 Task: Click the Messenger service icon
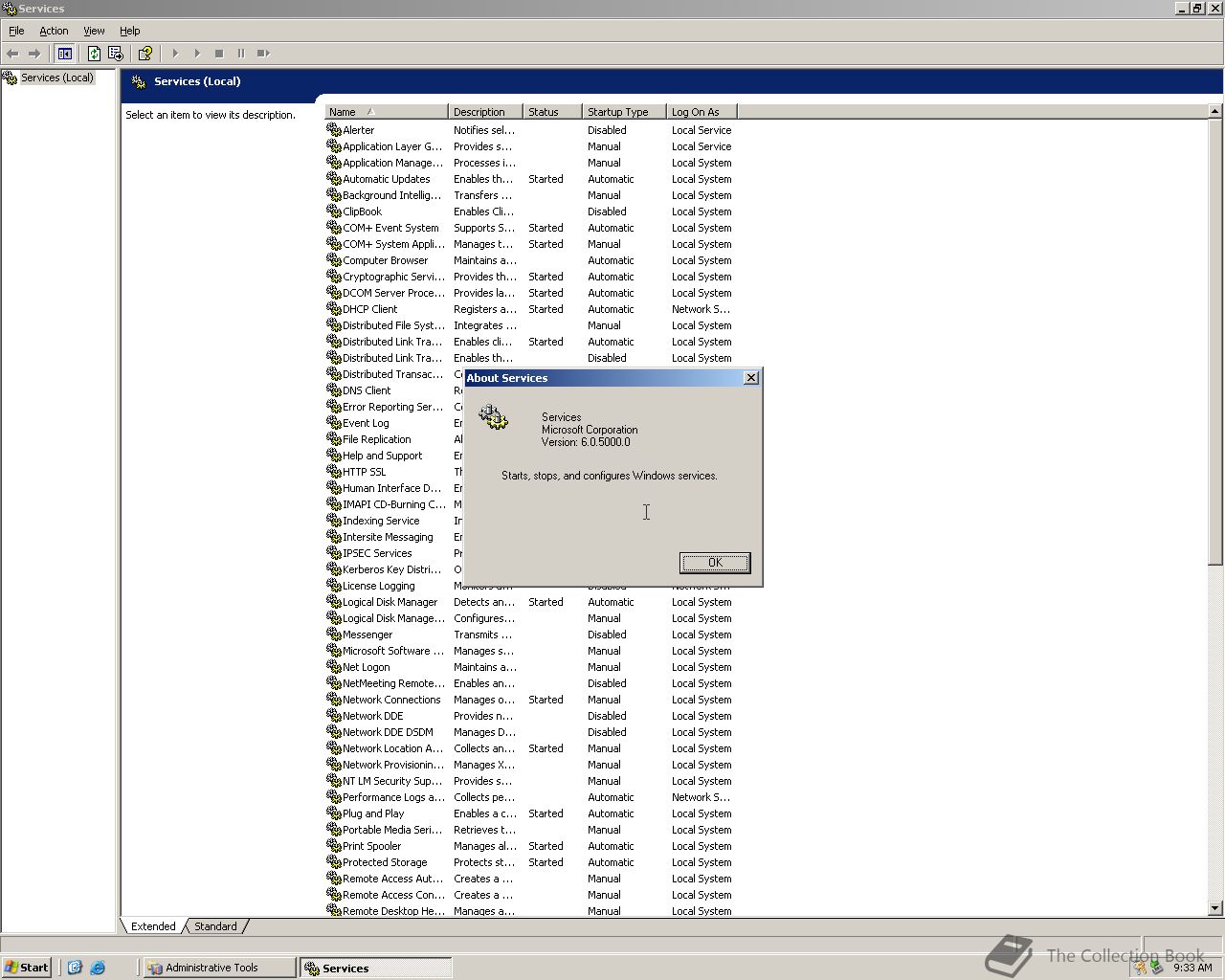pos(334,634)
